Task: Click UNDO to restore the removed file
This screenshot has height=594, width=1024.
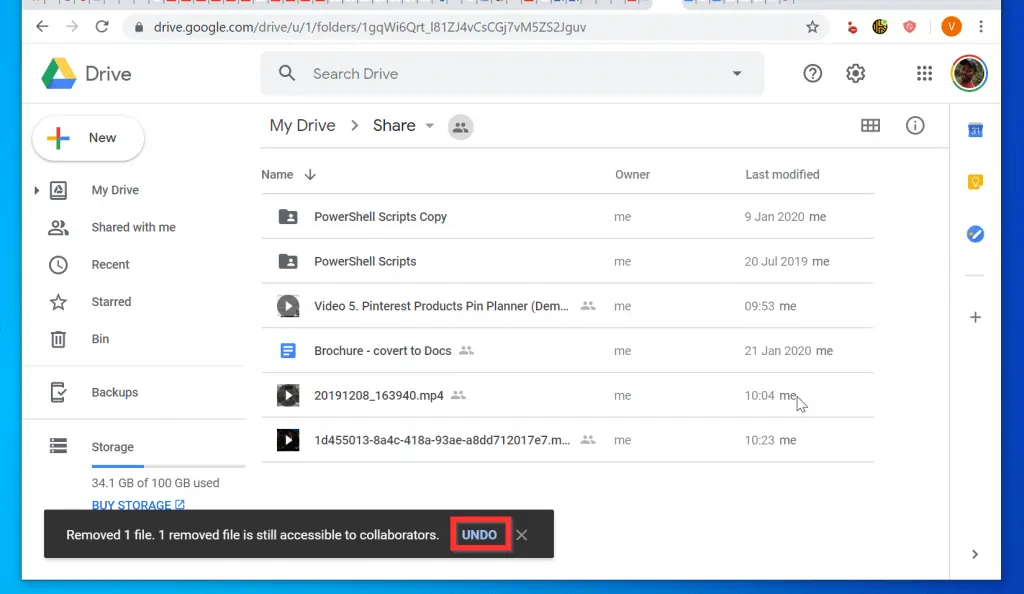Action: point(480,534)
